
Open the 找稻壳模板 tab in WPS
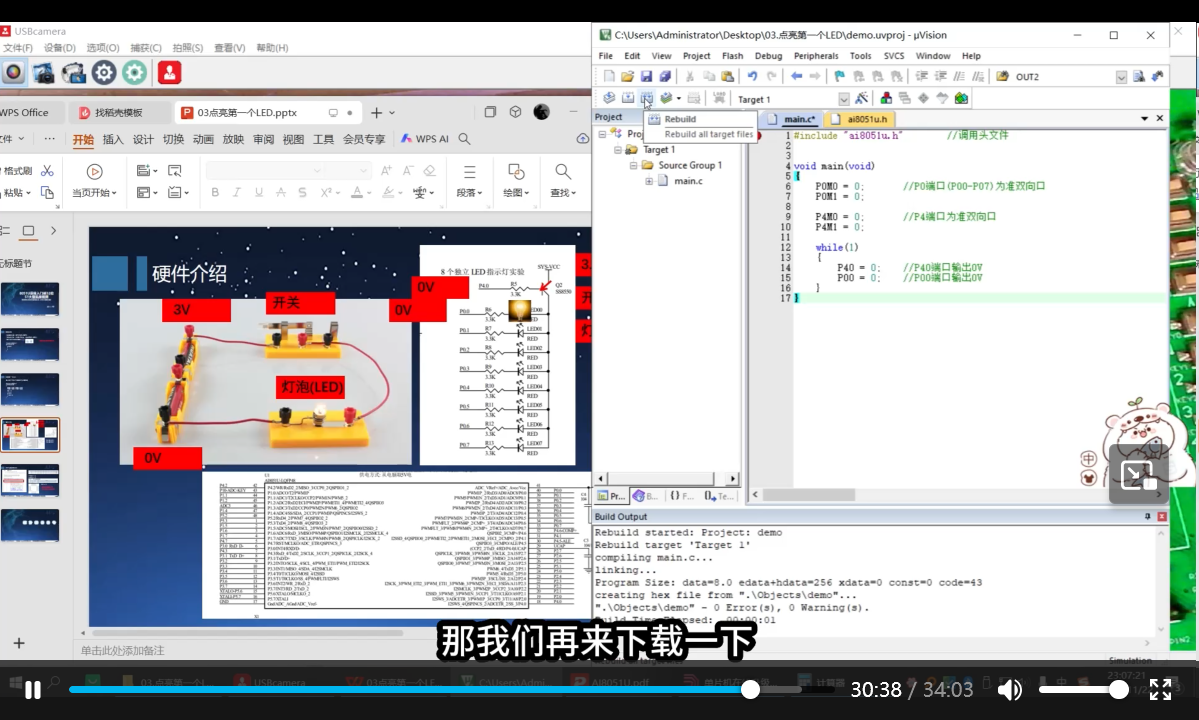(x=119, y=112)
